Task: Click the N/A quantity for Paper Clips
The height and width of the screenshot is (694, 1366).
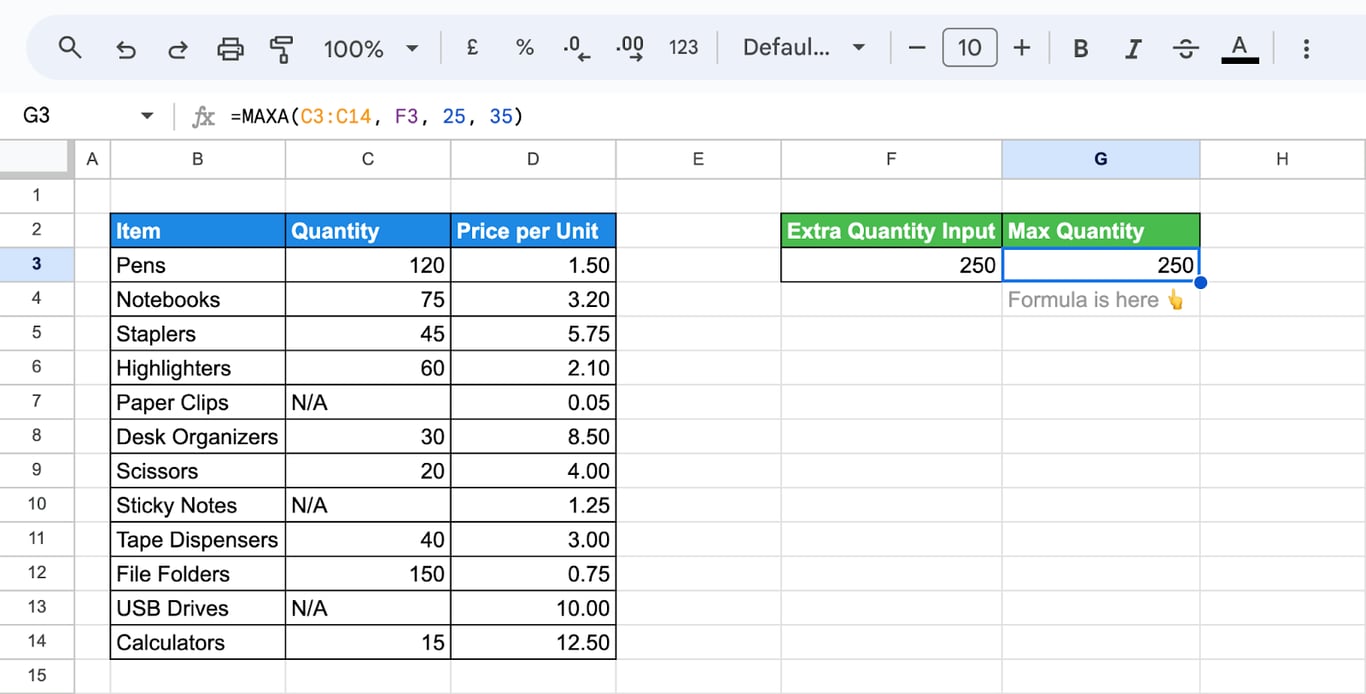Action: coord(368,402)
